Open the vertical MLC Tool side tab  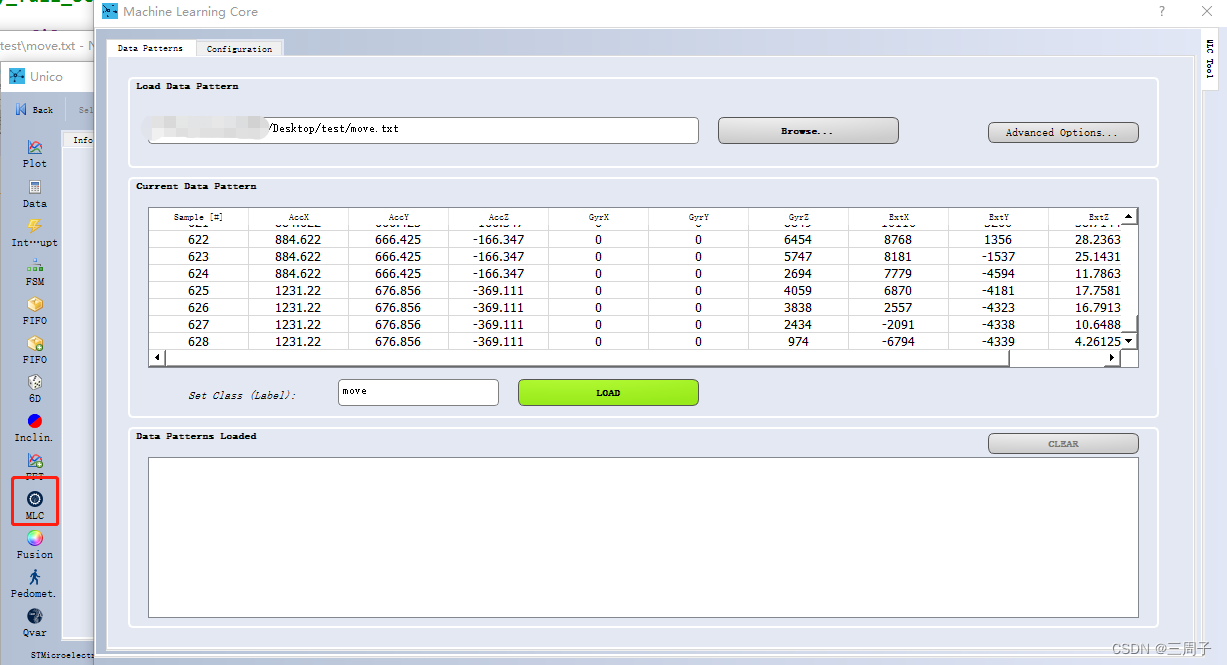pyautogui.click(x=1210, y=59)
